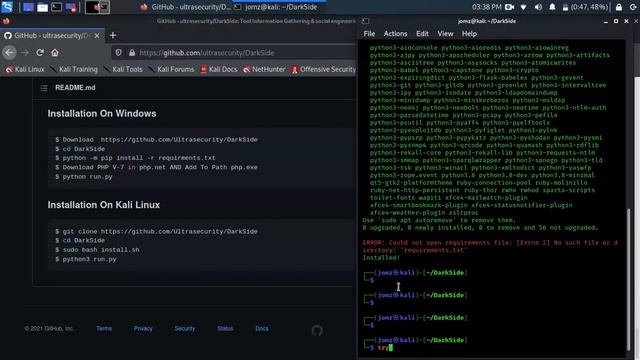The height and width of the screenshot is (360, 640).
Task: Open the Terms footer link
Action: click(104, 329)
